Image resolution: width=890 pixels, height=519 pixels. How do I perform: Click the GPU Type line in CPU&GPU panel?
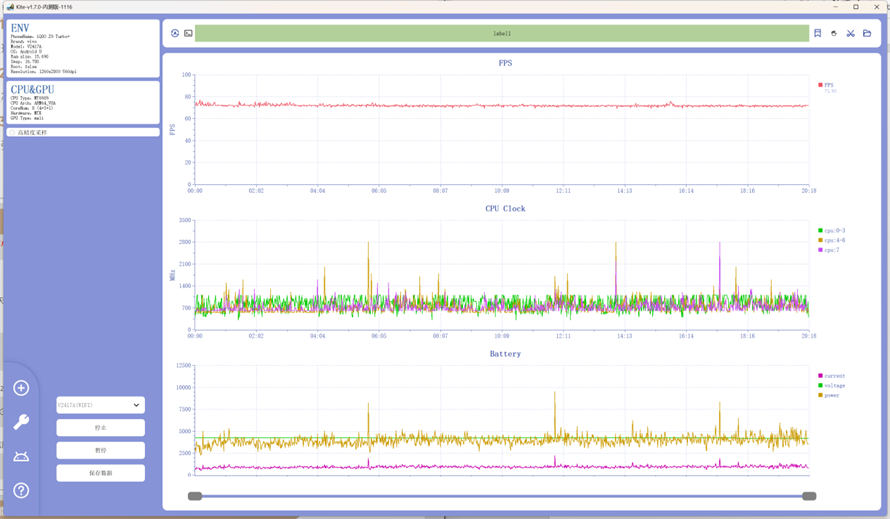27,118
